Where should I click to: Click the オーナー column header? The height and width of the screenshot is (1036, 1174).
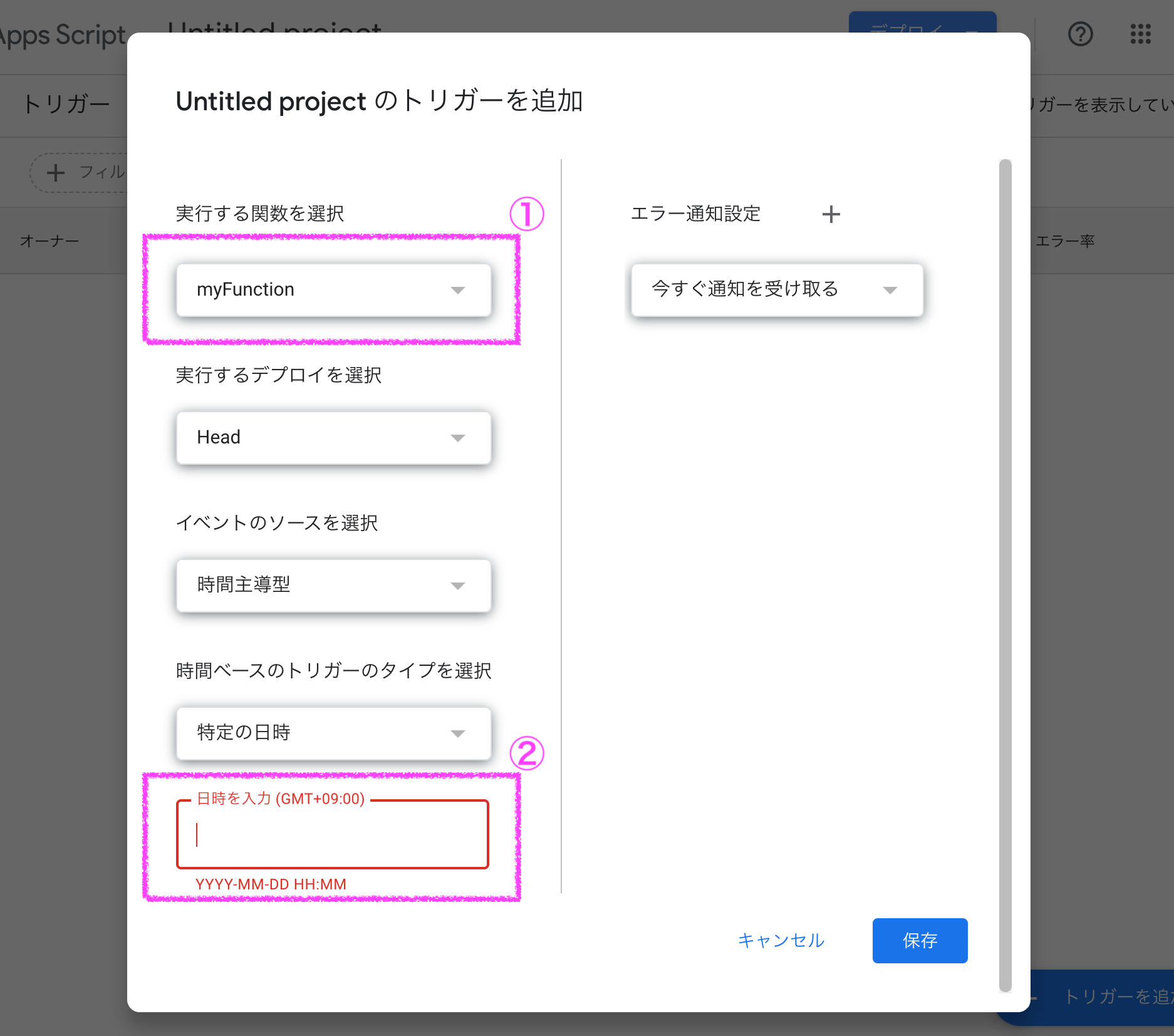pos(49,241)
